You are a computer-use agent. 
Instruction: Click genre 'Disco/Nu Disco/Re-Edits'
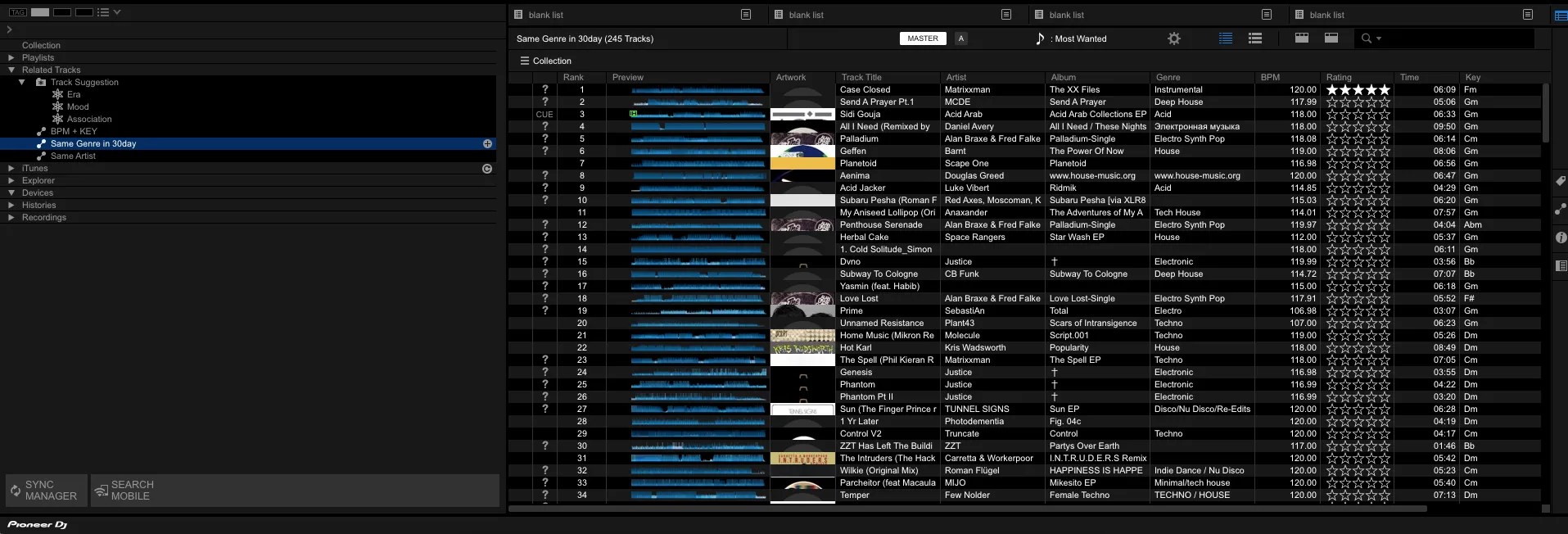[x=1202, y=409]
